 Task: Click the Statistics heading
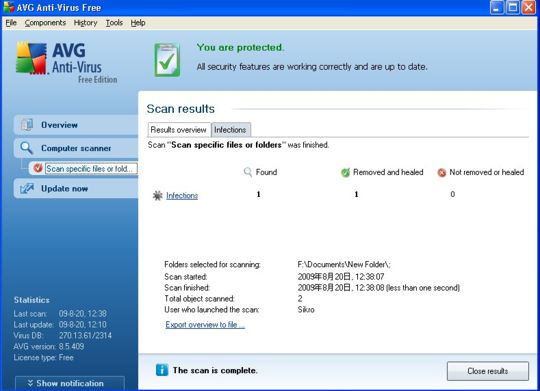tap(32, 300)
